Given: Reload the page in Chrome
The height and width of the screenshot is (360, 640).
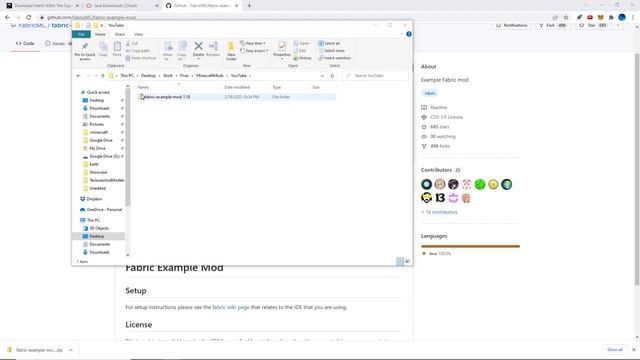Looking at the screenshot, I should click(x=29, y=17).
